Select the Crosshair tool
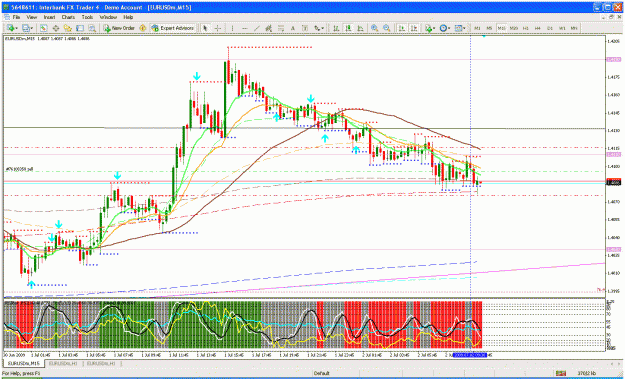Screen dimensions: 625x379 218,28
